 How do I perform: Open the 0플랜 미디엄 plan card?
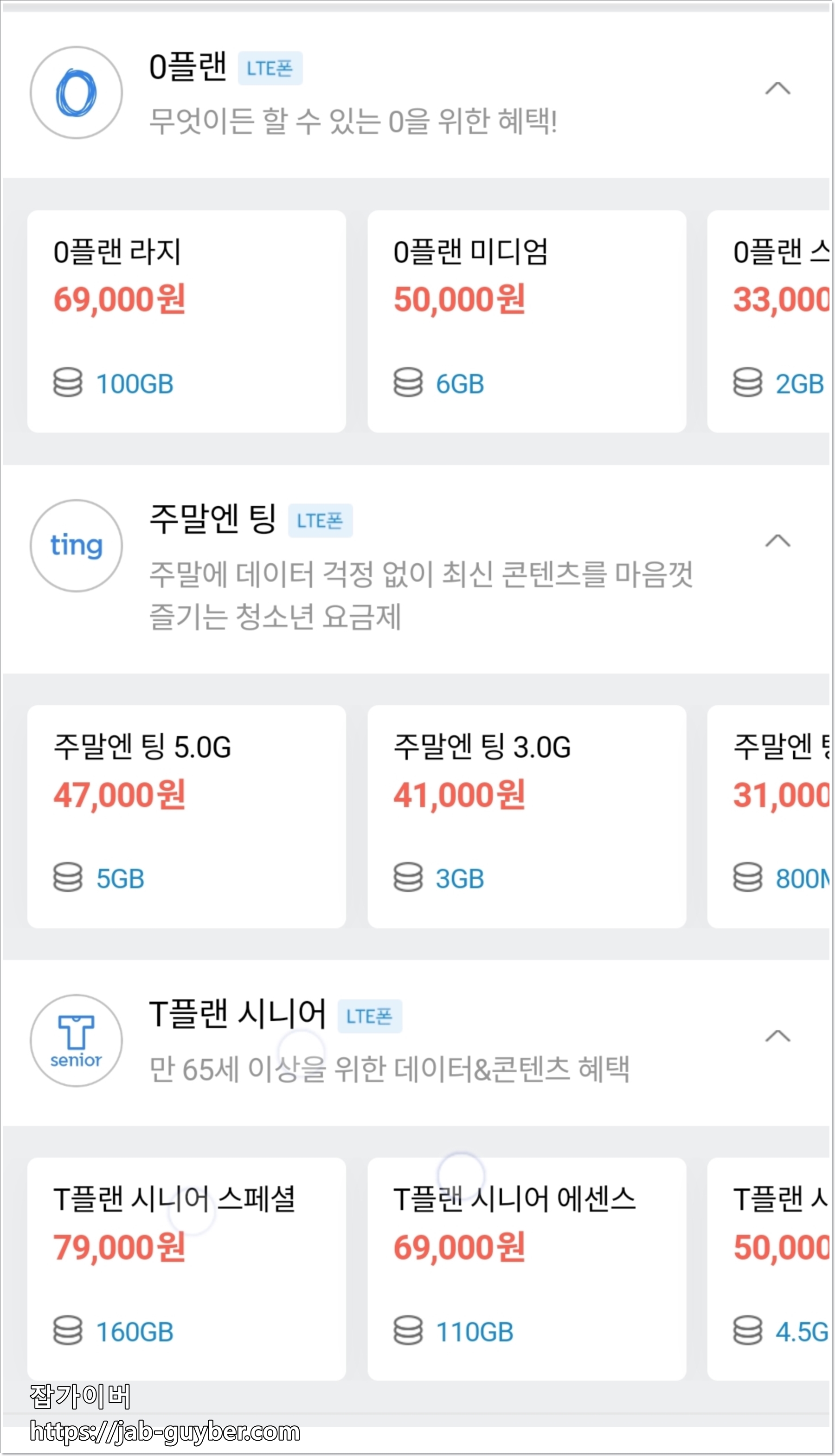[527, 321]
